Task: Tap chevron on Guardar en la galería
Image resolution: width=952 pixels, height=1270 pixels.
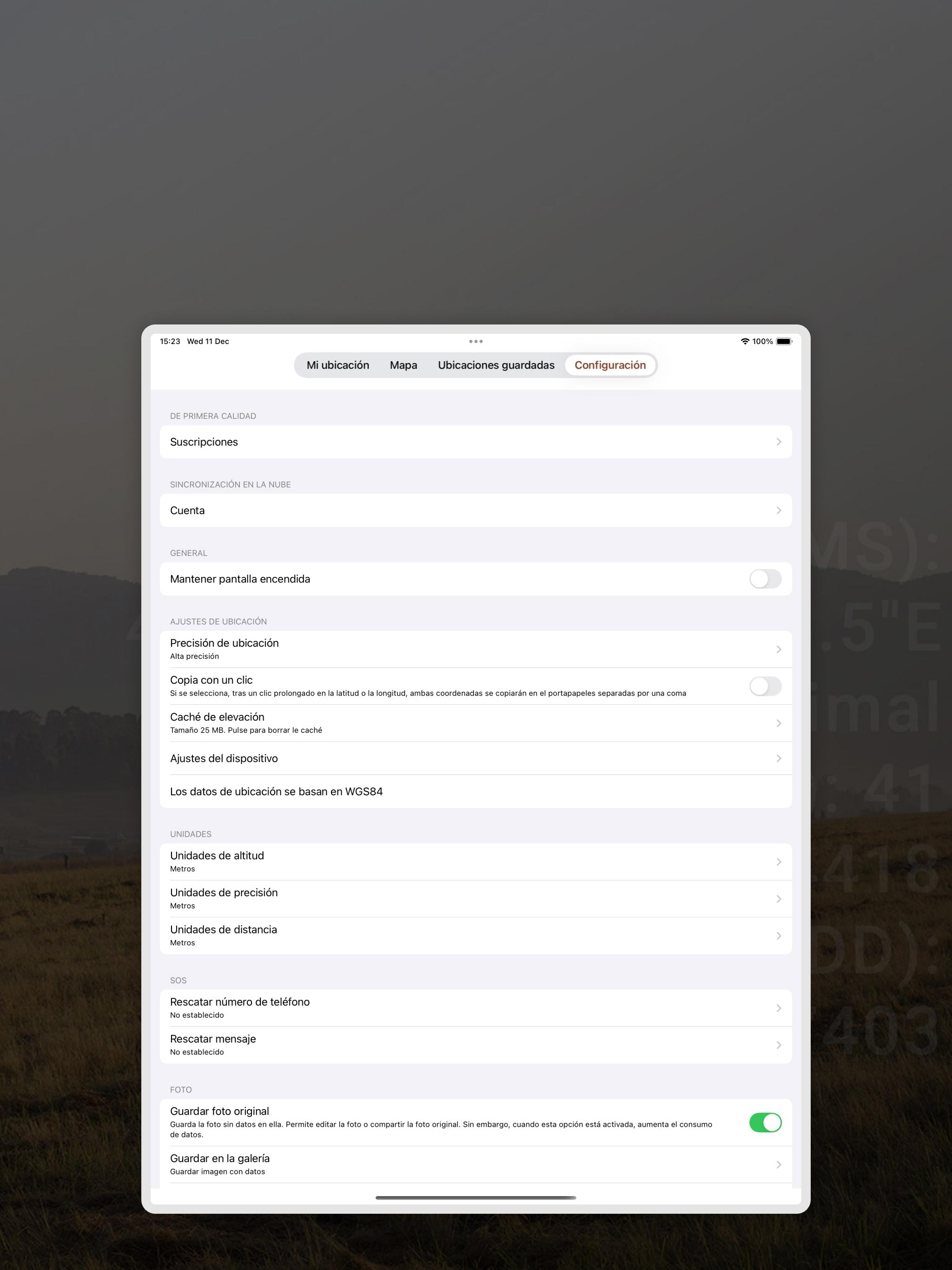Action: coord(778,1164)
